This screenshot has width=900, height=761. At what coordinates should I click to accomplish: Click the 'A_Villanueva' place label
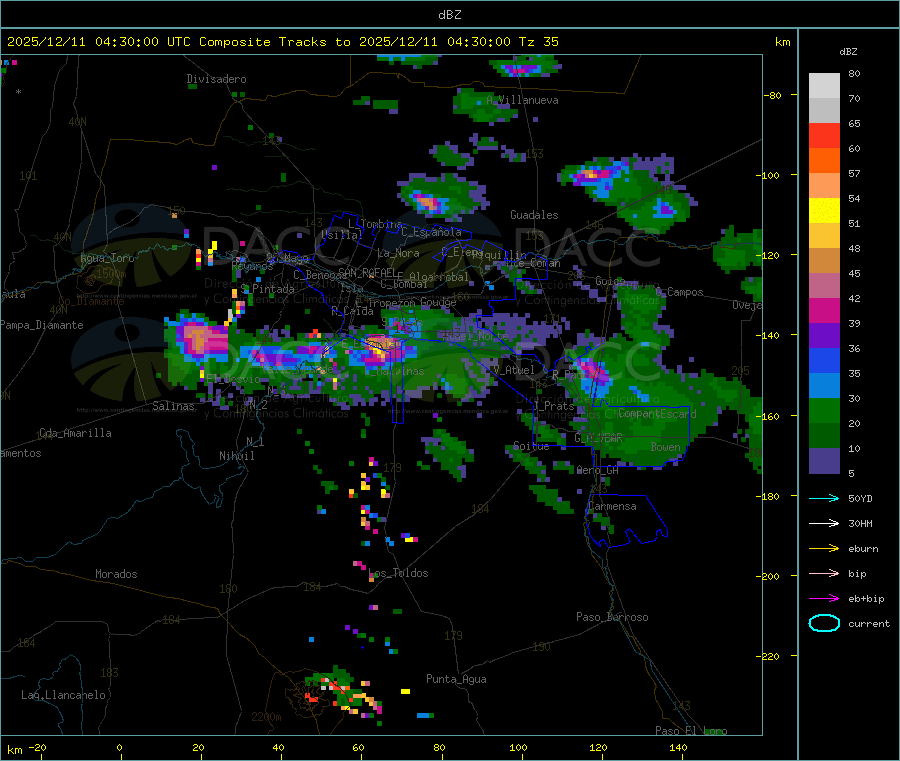(x=522, y=100)
